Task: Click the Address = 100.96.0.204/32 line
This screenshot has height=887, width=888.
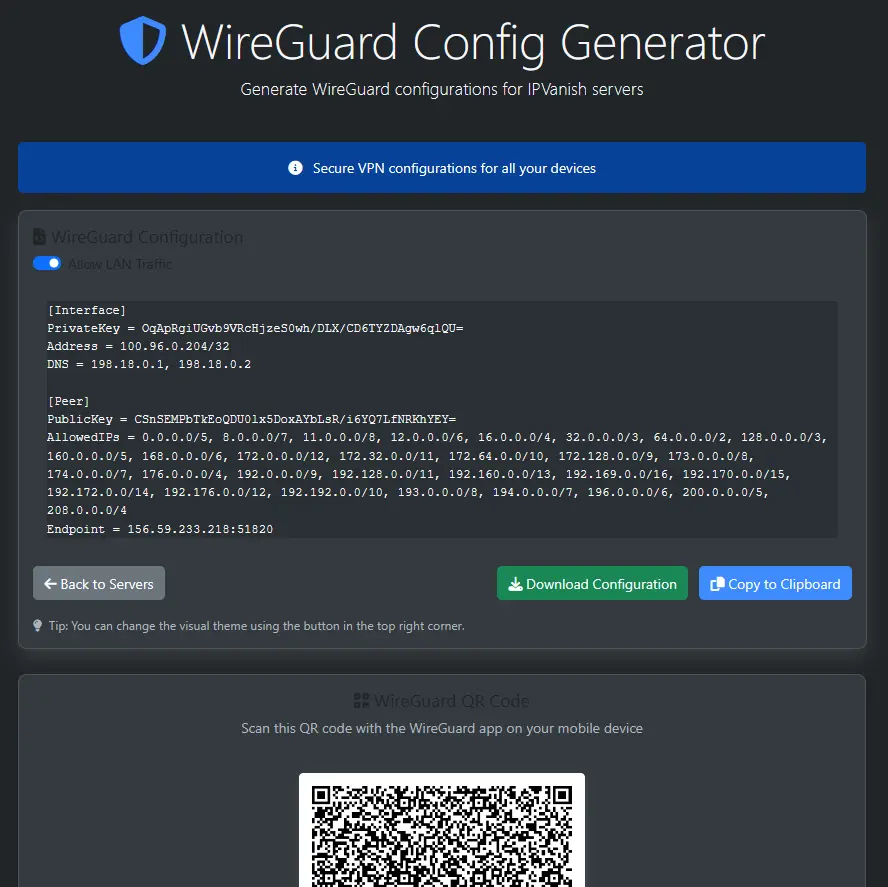Action: click(138, 346)
